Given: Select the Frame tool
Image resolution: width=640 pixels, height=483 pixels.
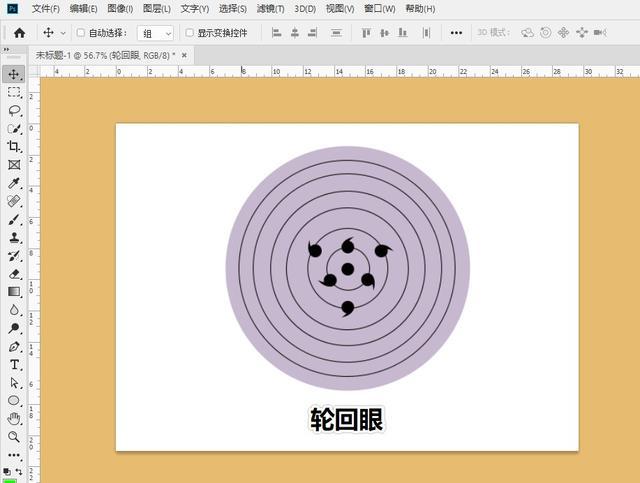Looking at the screenshot, I should click(x=14, y=165).
